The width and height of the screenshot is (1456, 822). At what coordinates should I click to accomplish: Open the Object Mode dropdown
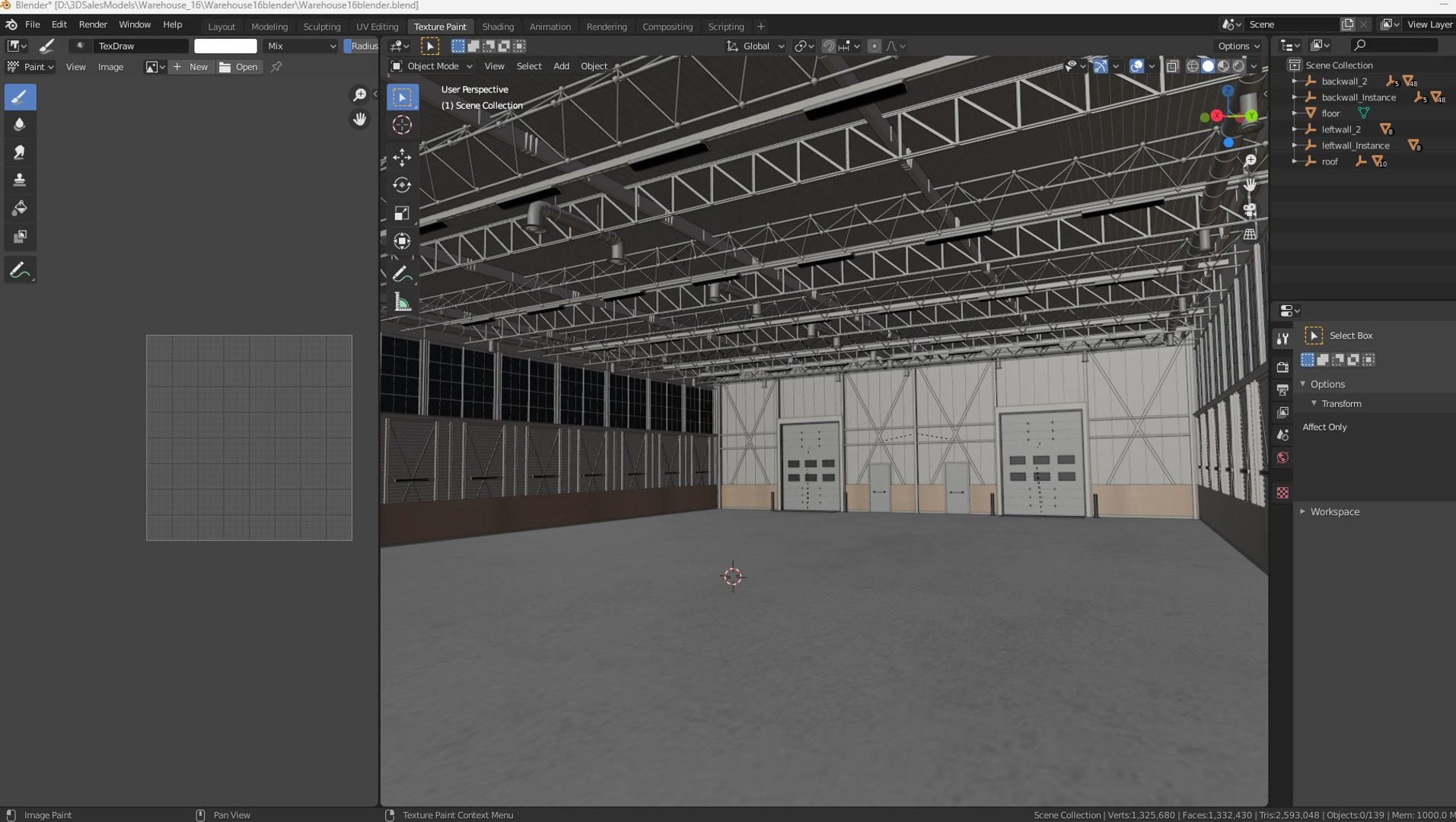tap(432, 66)
